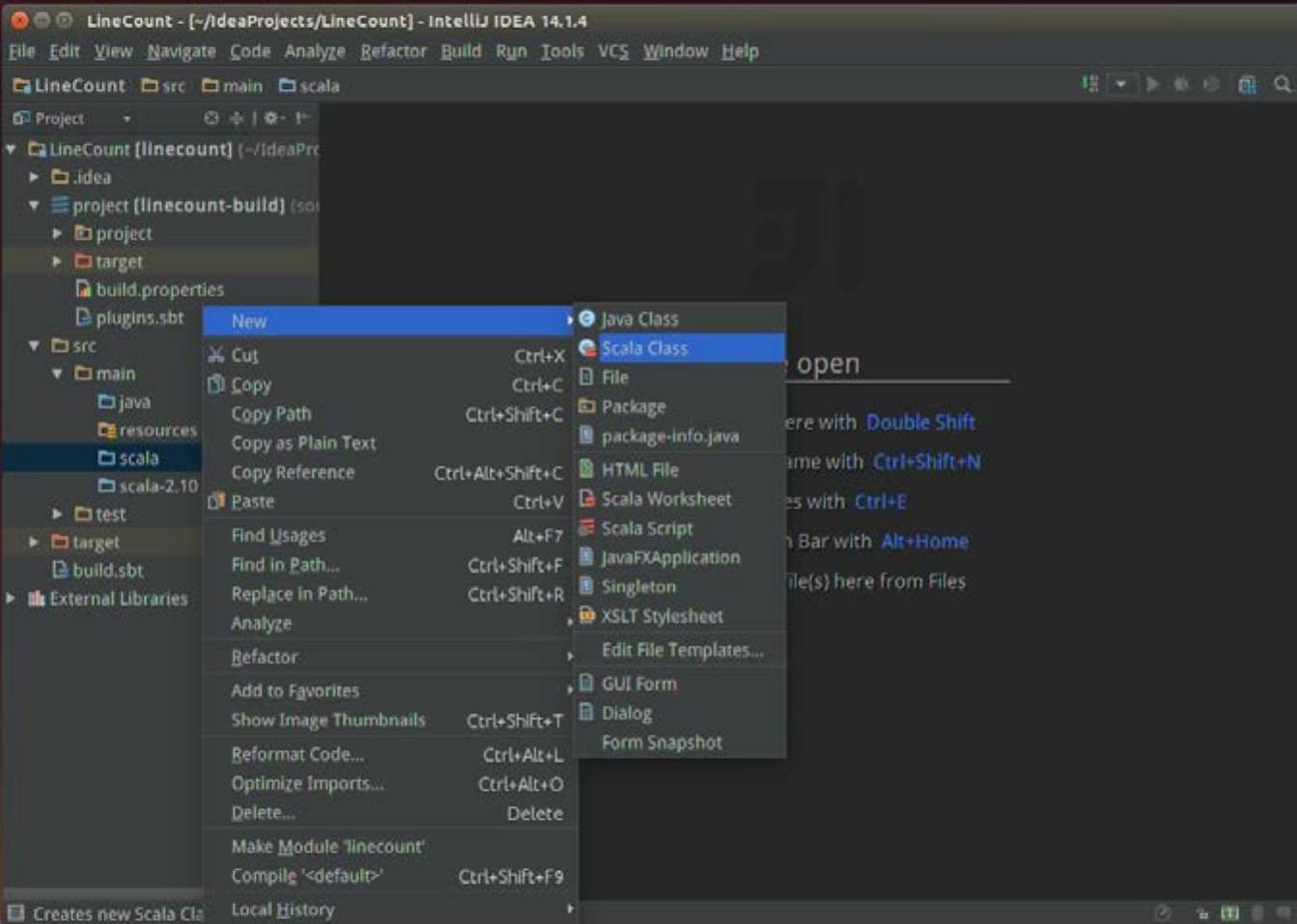Select Make Module 'linecount'
Image resolution: width=1297 pixels, height=924 pixels.
tap(389, 846)
